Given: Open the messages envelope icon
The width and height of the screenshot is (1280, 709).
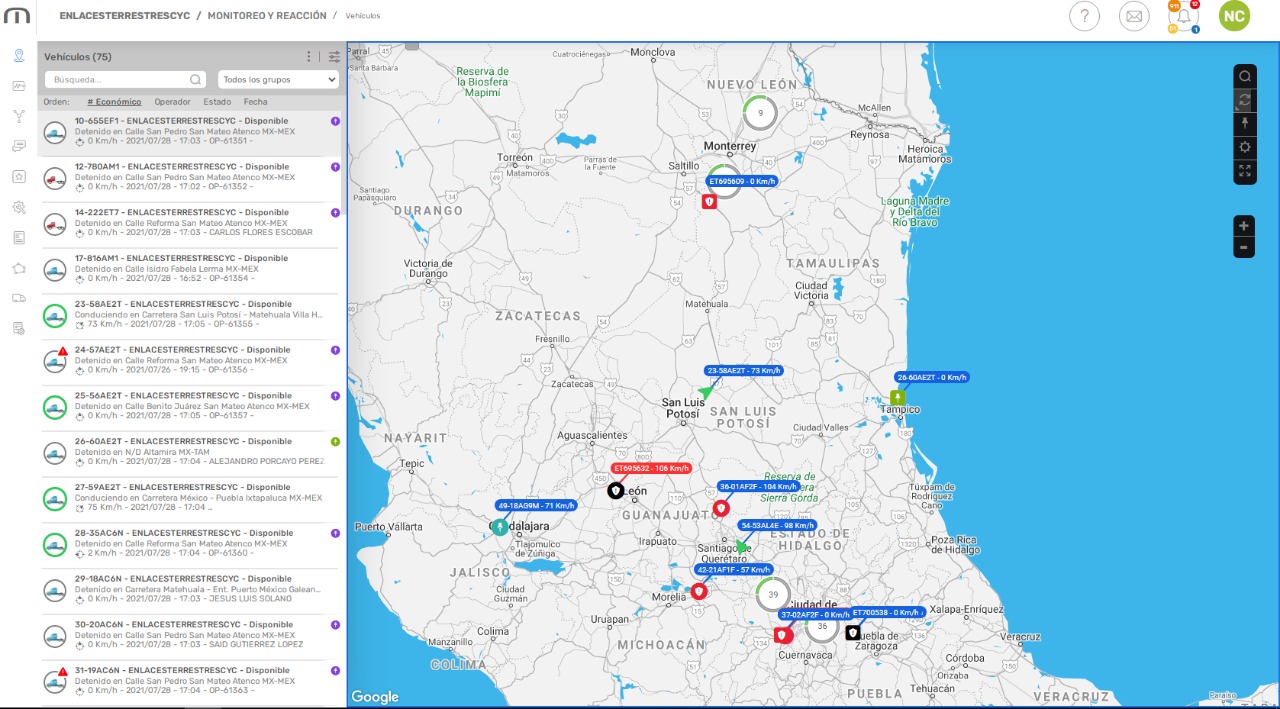Looking at the screenshot, I should tap(1134, 17).
